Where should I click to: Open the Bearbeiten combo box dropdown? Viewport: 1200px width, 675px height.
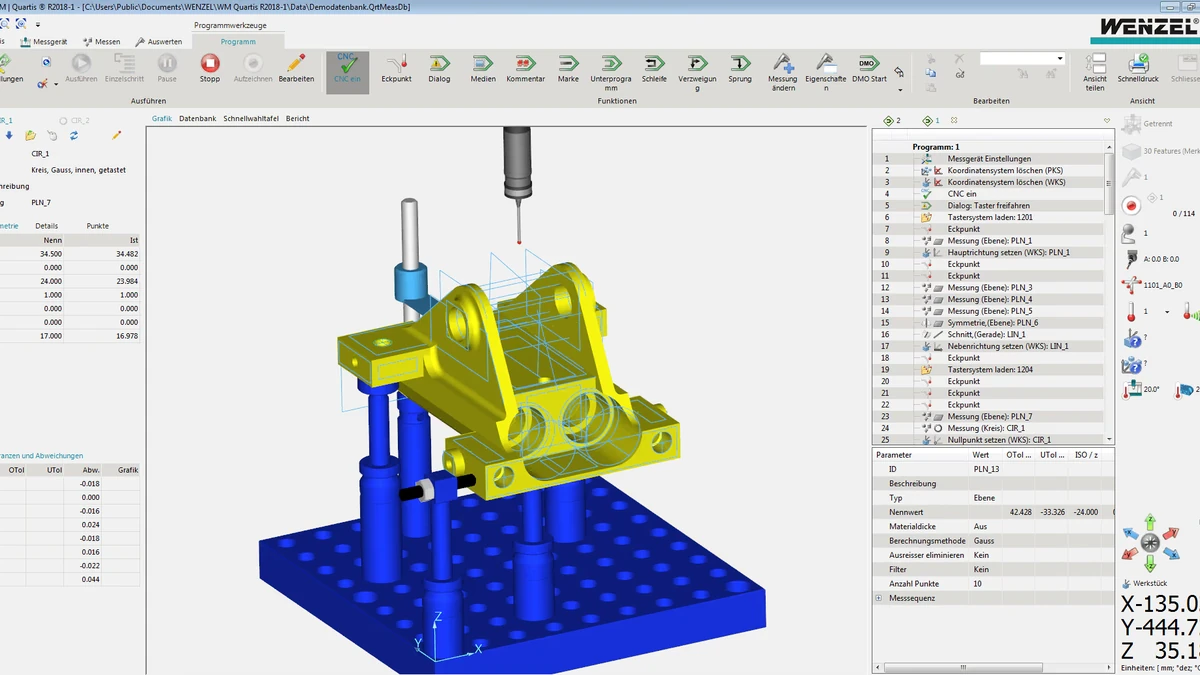click(1060, 59)
